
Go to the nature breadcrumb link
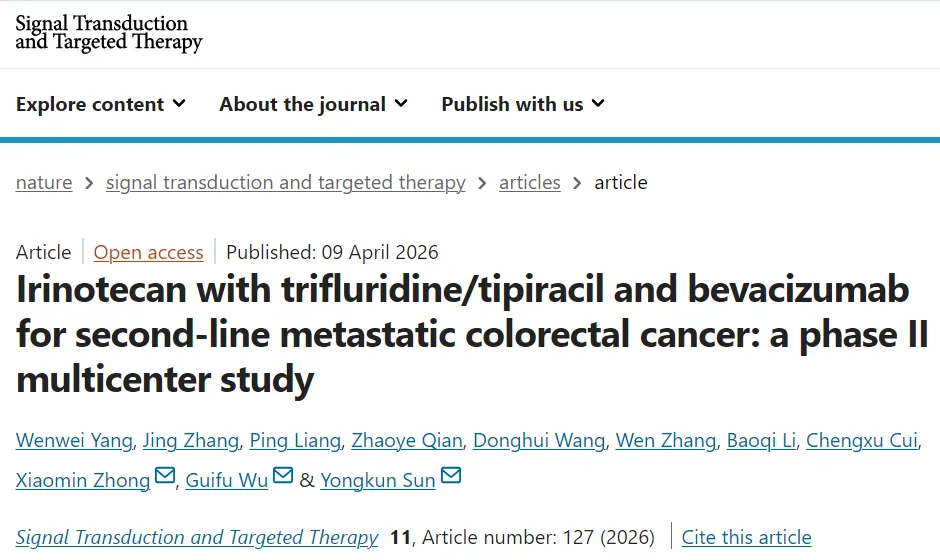click(x=44, y=182)
